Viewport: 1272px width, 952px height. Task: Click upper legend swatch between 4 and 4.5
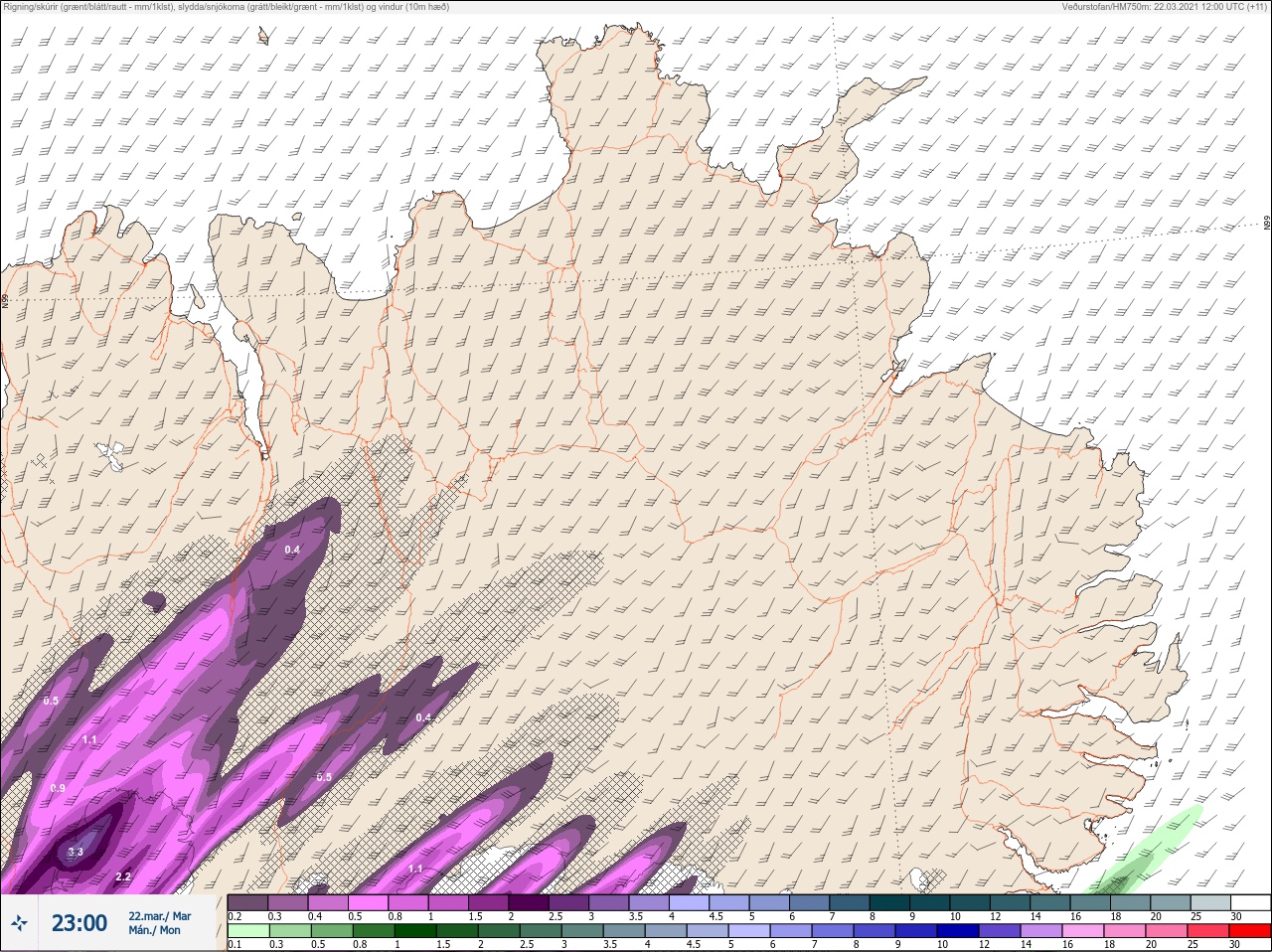691,902
